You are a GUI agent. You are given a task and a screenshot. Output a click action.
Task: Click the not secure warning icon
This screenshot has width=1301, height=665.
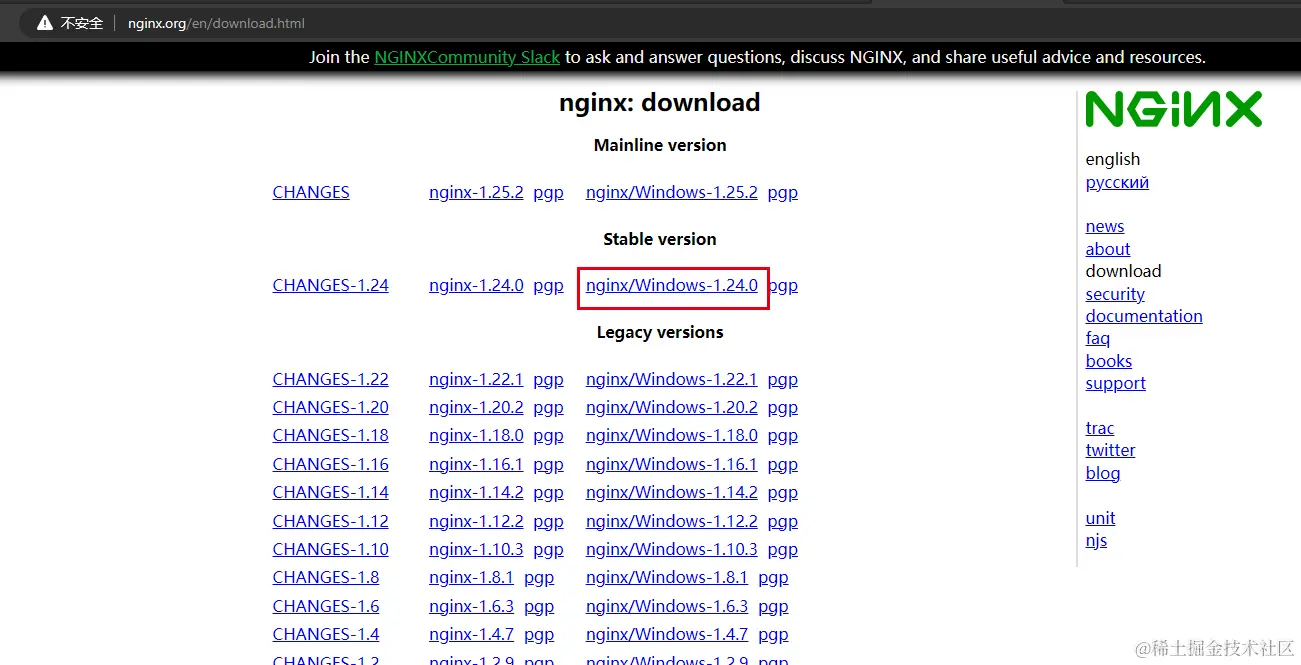[45, 22]
